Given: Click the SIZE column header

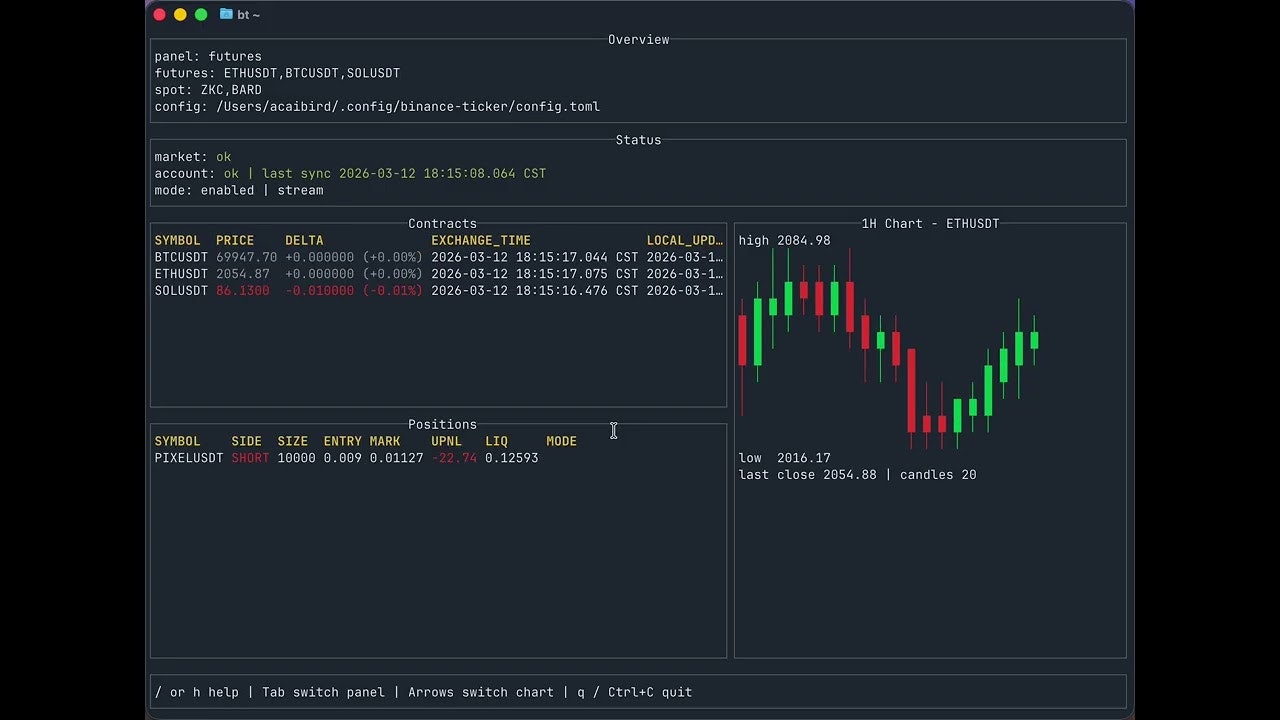Looking at the screenshot, I should point(293,441).
